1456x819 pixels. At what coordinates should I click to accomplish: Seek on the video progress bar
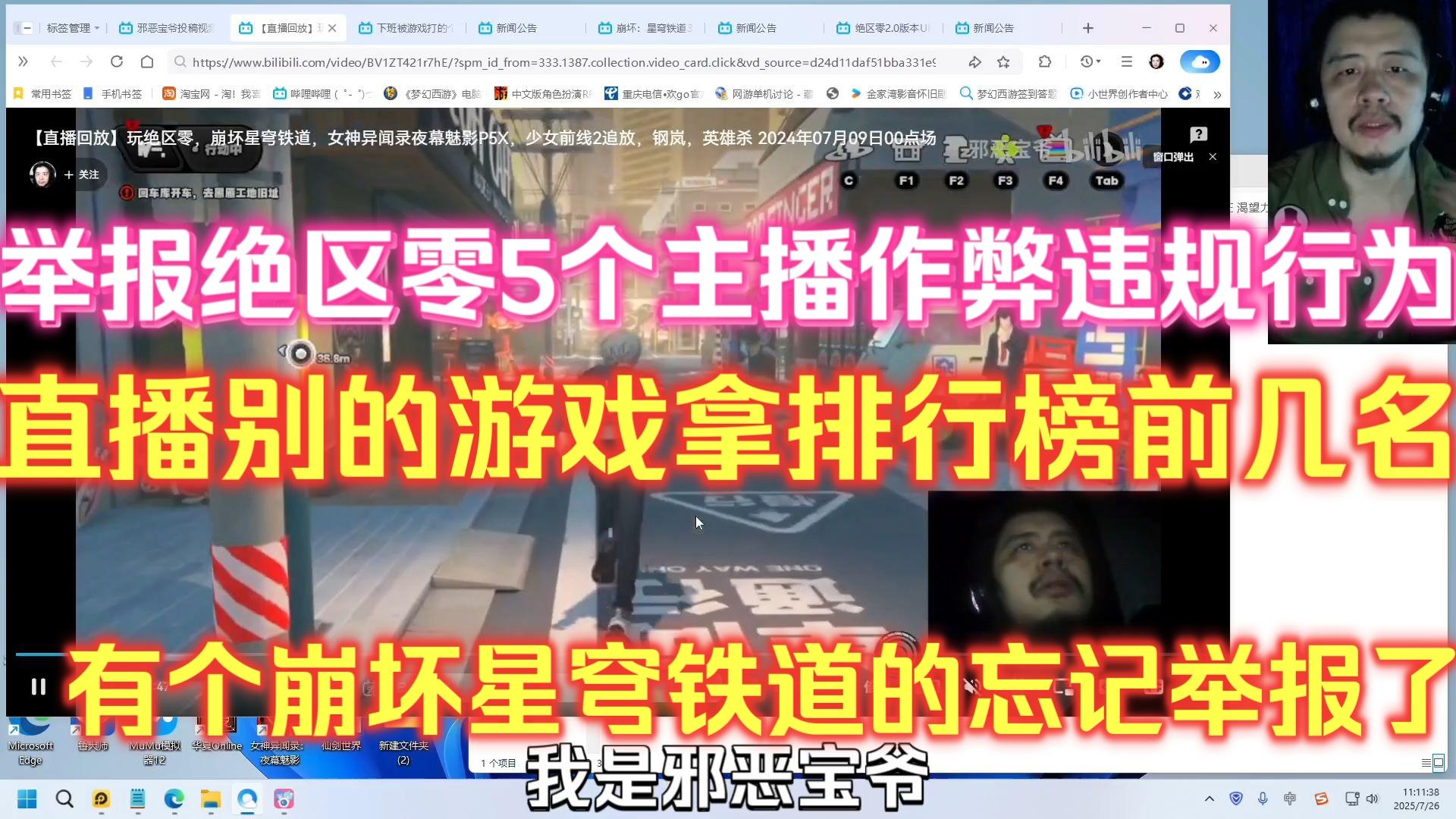pos(618,654)
